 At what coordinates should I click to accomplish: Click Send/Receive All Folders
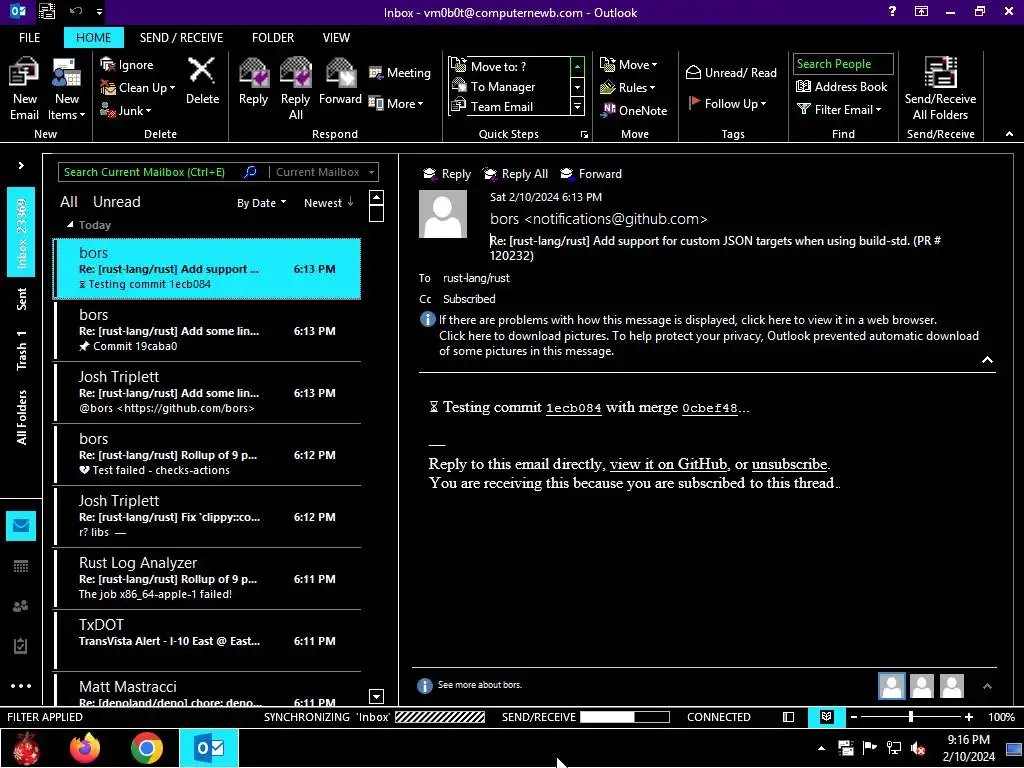(x=940, y=89)
